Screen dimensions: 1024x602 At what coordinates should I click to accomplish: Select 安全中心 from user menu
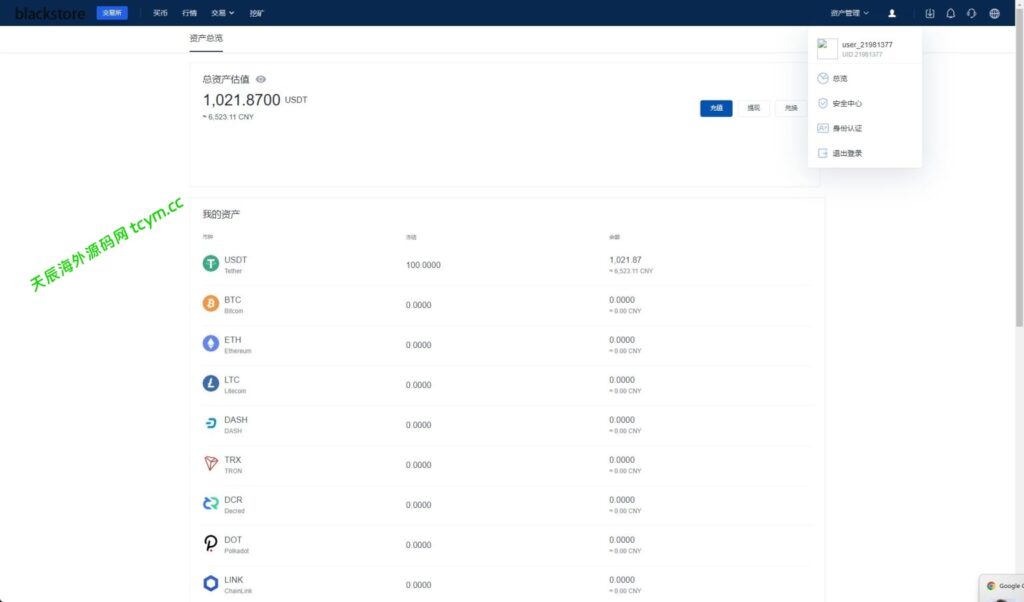coord(846,103)
